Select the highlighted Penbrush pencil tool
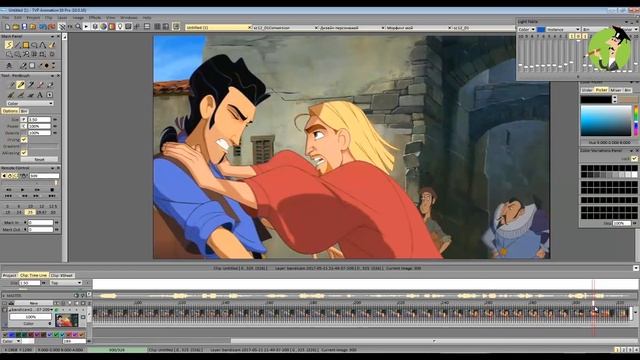This screenshot has height=360, width=640. [20, 85]
